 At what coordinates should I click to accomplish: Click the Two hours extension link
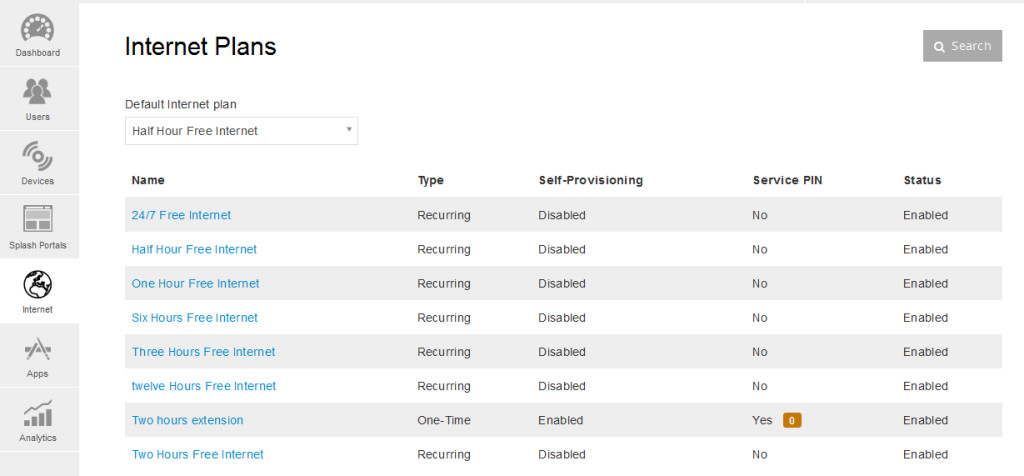click(187, 420)
